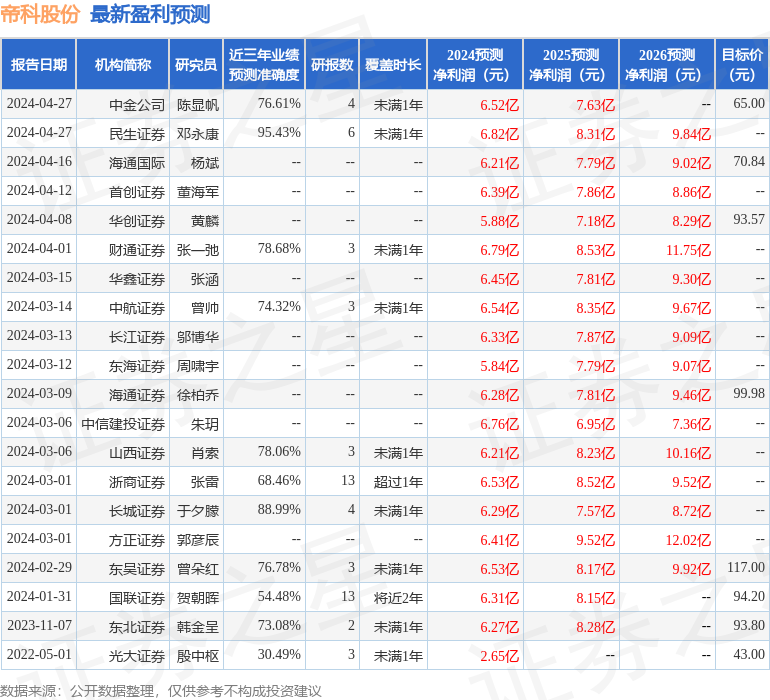Screen dimensions: 770x700
Task: Select the 2026预测净利润 column header
Action: [x=667, y=64]
